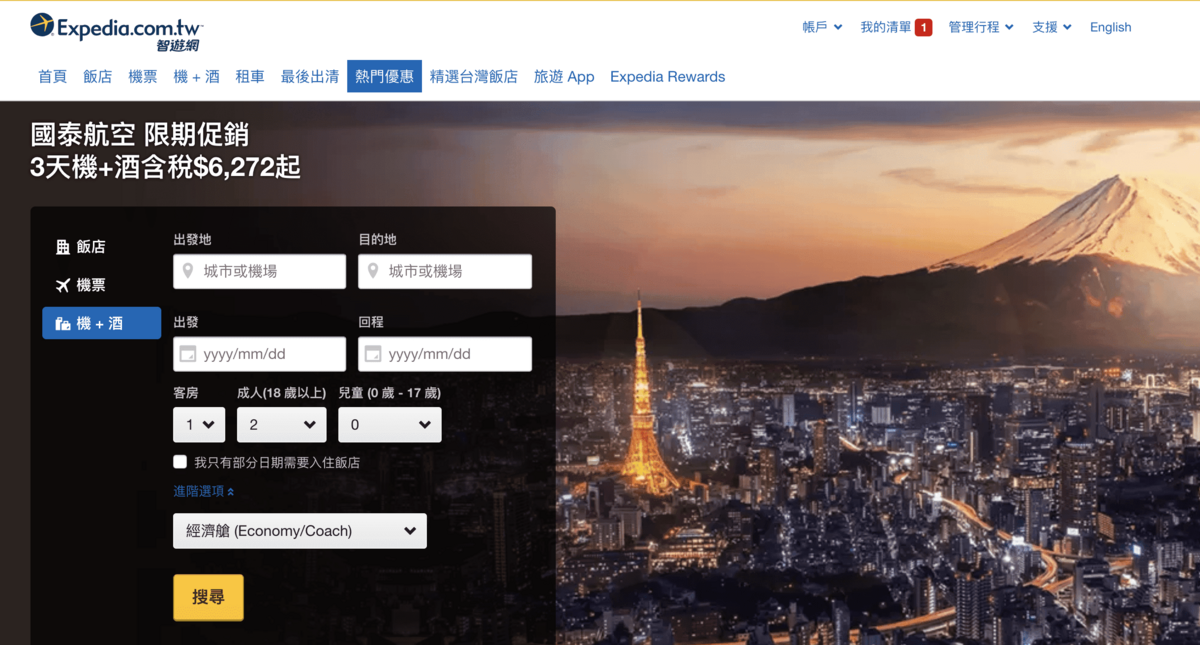
Task: Click the 國泰航空 限期促銷 promo headline
Action: pos(140,135)
